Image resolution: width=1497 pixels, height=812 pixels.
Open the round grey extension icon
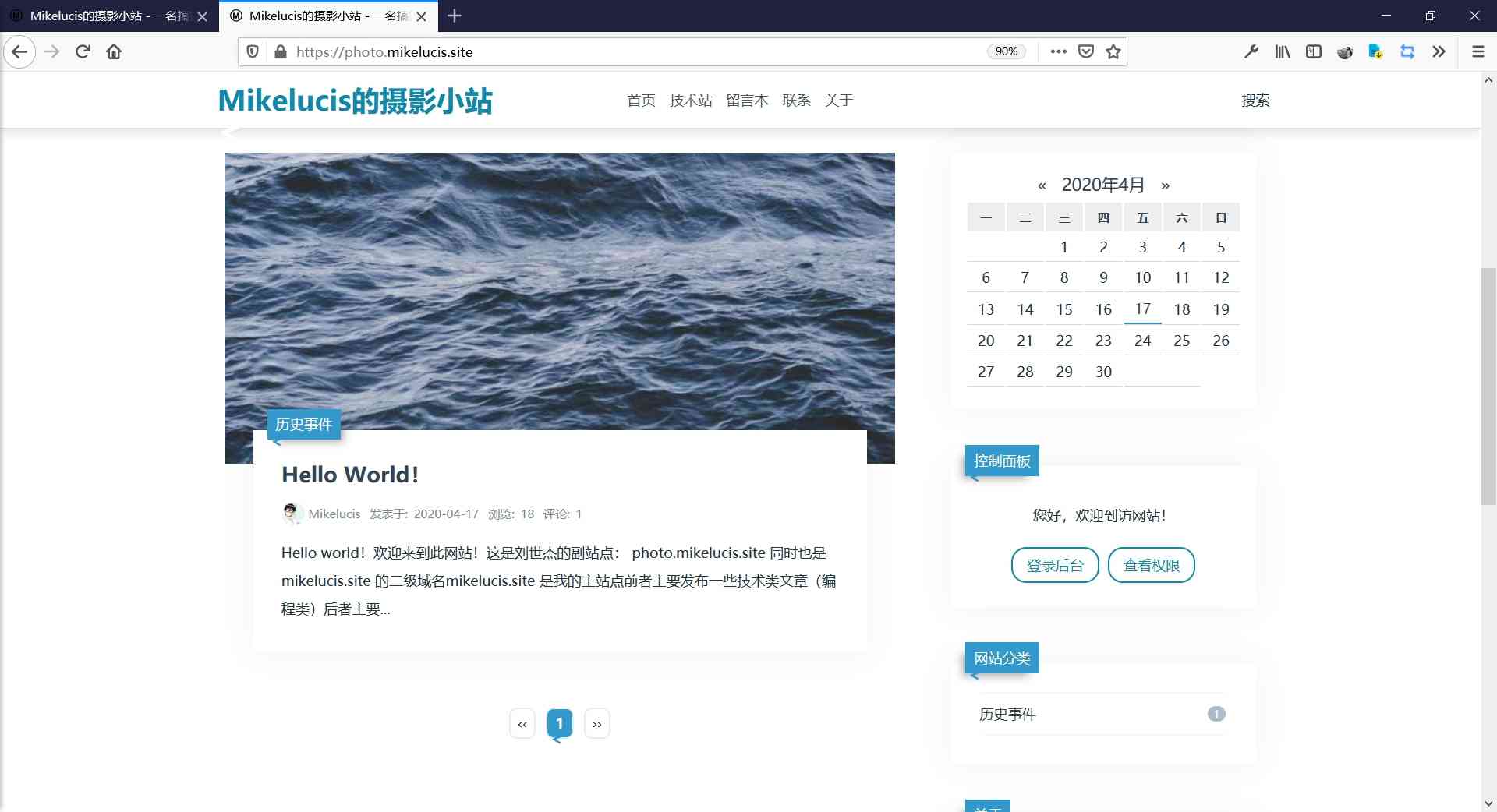(x=1345, y=52)
